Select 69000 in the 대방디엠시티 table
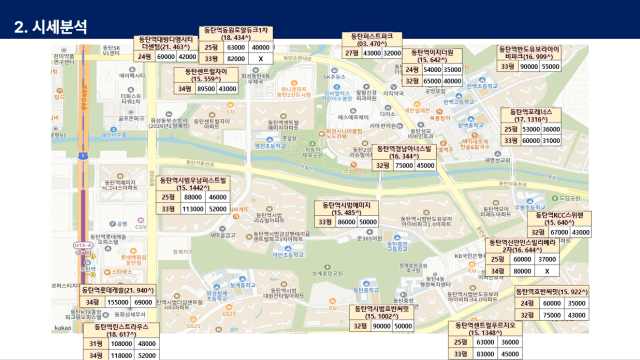The image size is (640, 360). pos(166,57)
